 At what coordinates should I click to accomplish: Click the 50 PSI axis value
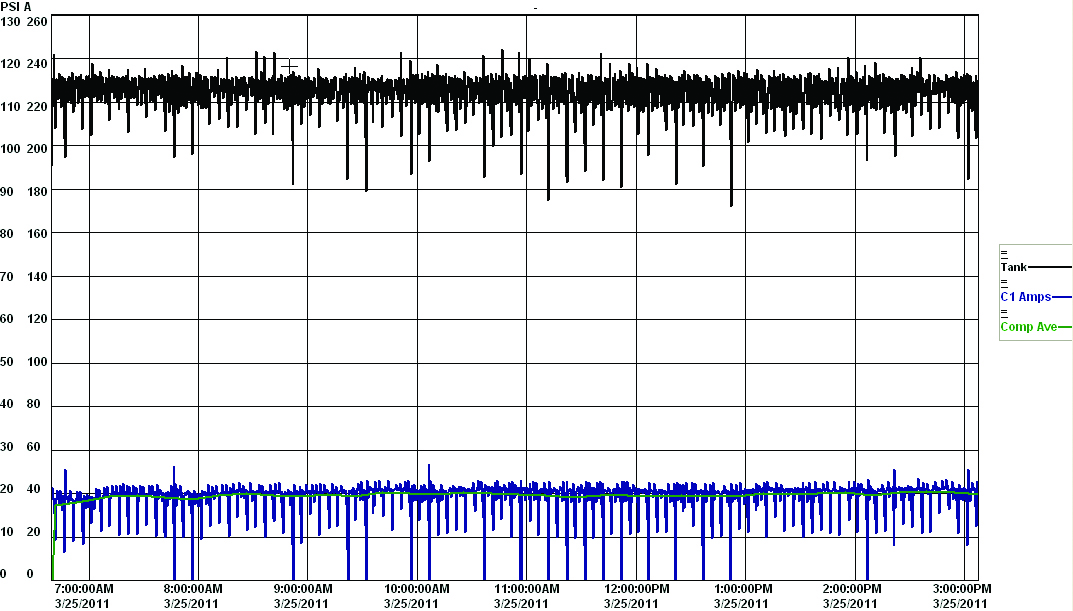pyautogui.click(x=7, y=361)
